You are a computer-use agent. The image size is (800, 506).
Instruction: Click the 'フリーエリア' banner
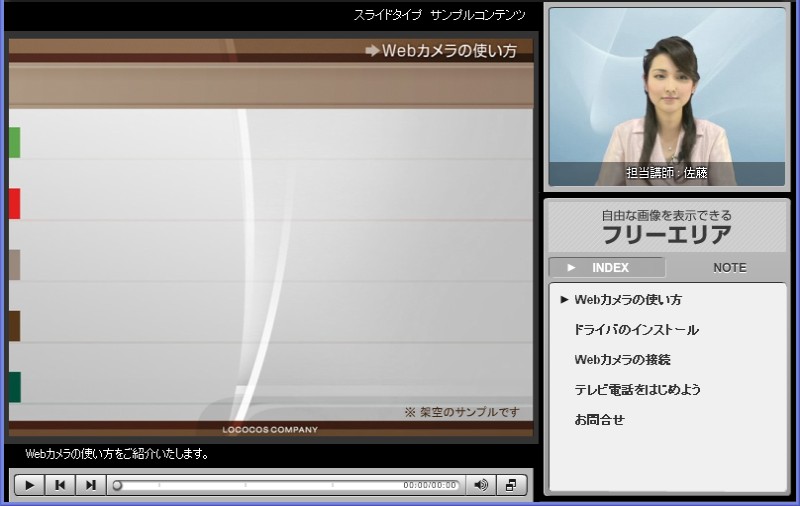click(x=667, y=227)
